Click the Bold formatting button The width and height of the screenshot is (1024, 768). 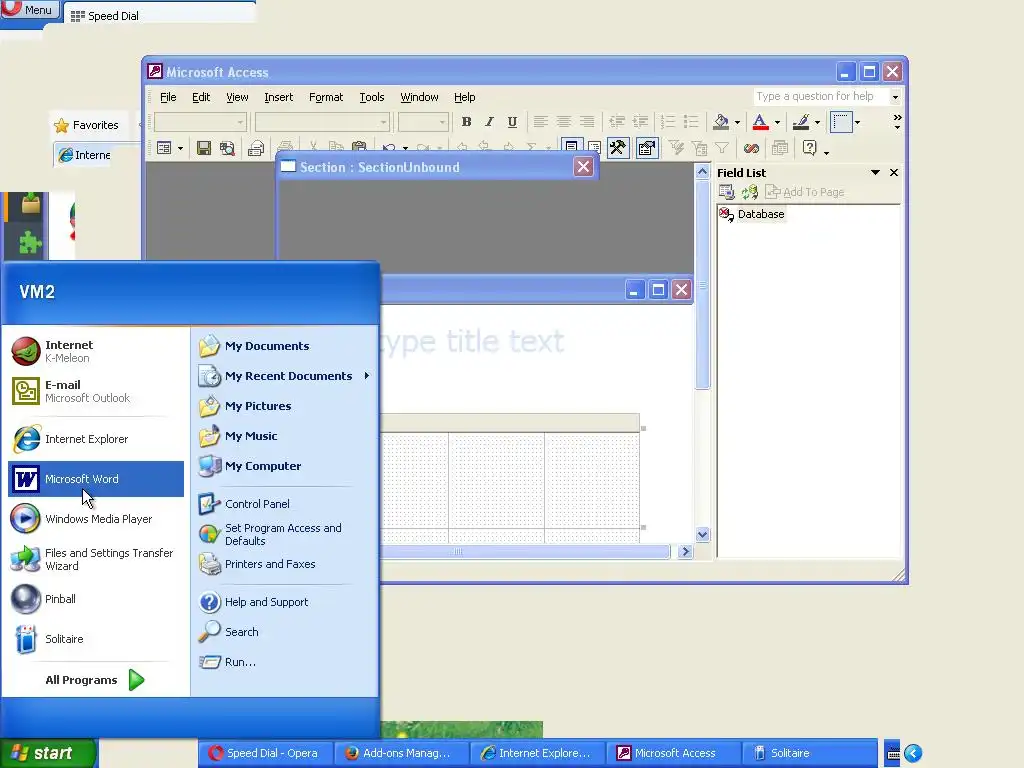466,122
